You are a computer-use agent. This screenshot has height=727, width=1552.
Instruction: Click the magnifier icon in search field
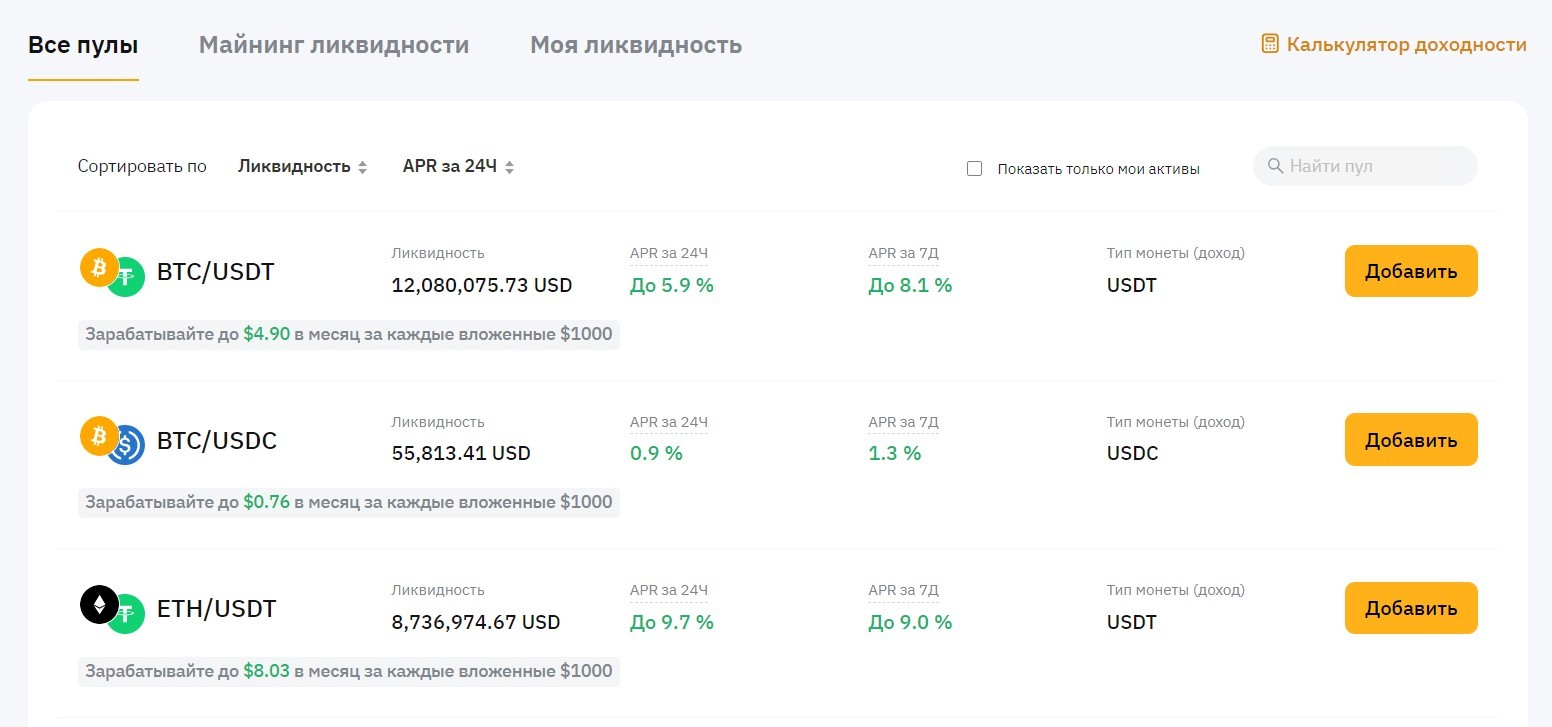tap(1275, 166)
